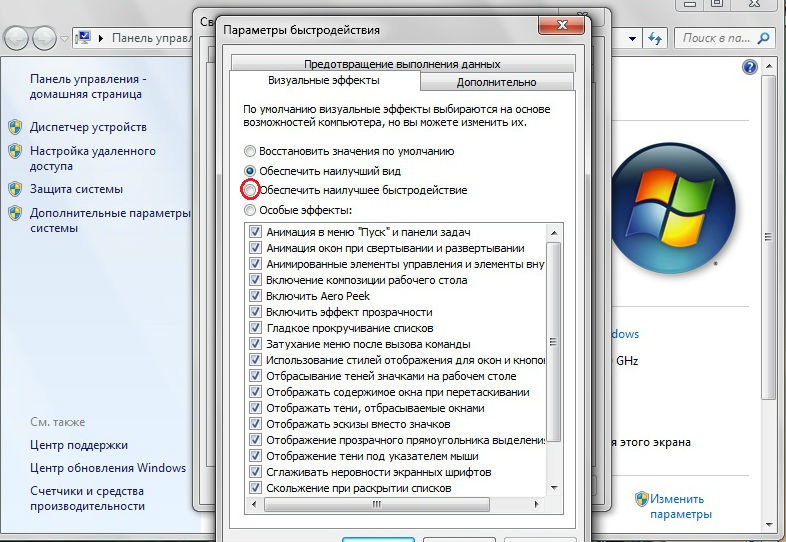
Task: Uncheck Затухание меню после вызова команды
Action: 255,344
